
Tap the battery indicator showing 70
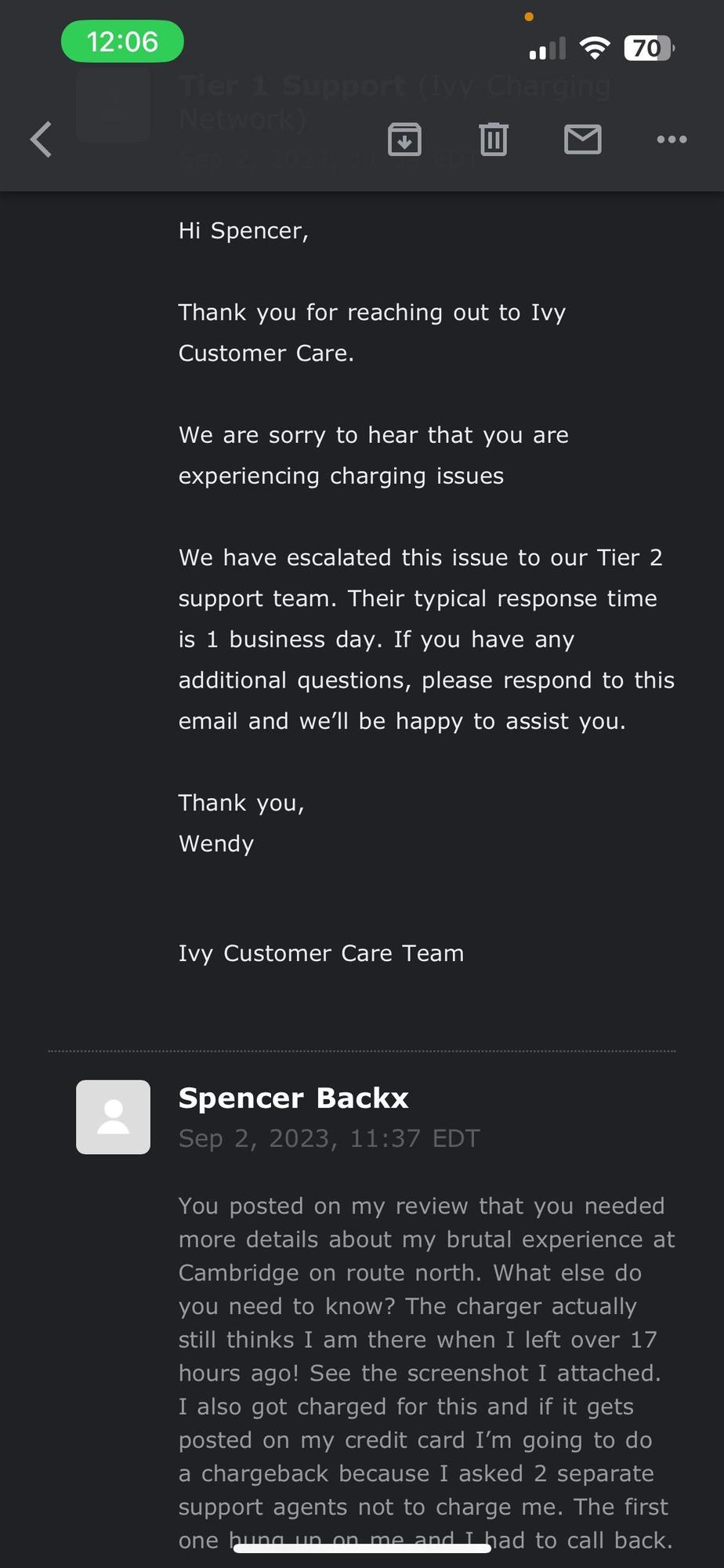click(x=648, y=49)
